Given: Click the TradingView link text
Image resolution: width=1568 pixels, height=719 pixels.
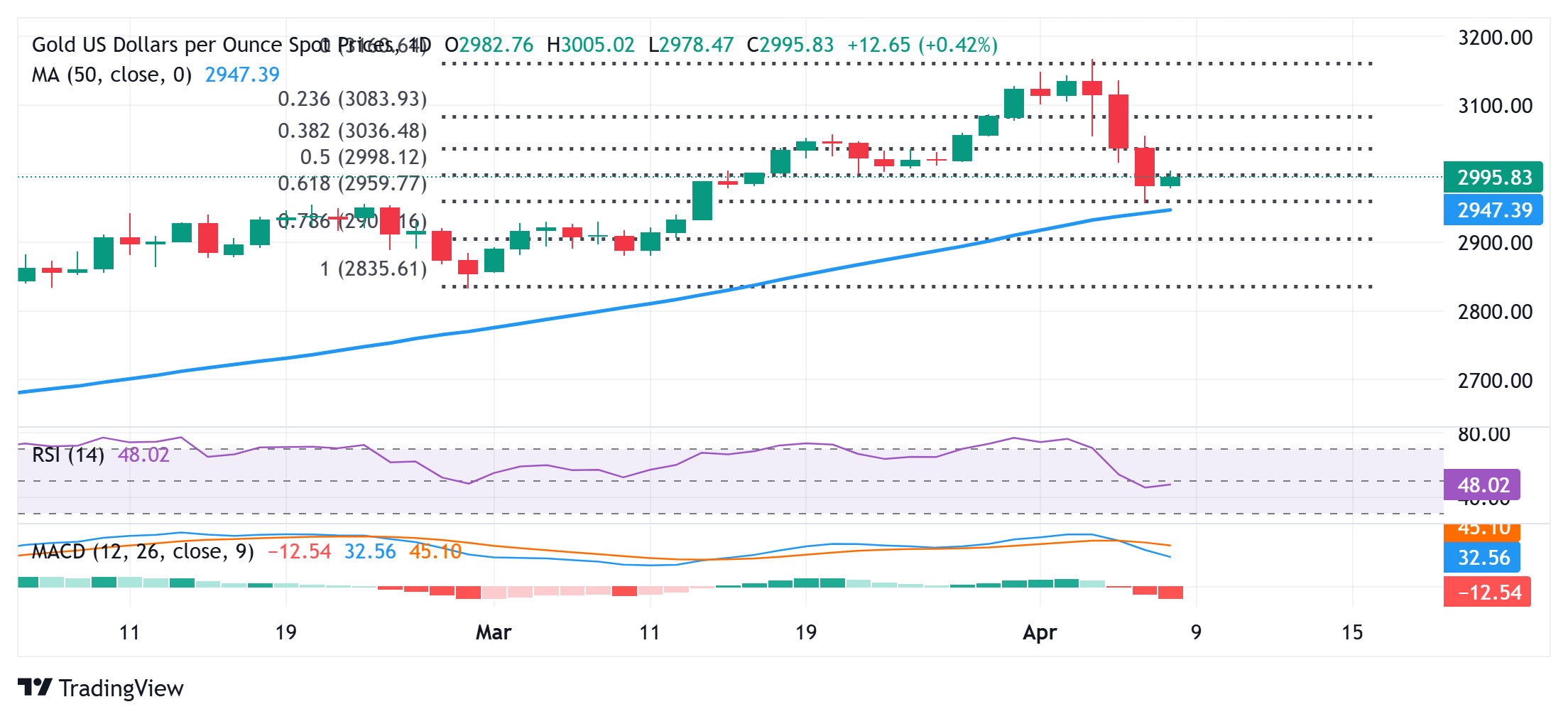Looking at the screenshot, I should pos(122,688).
